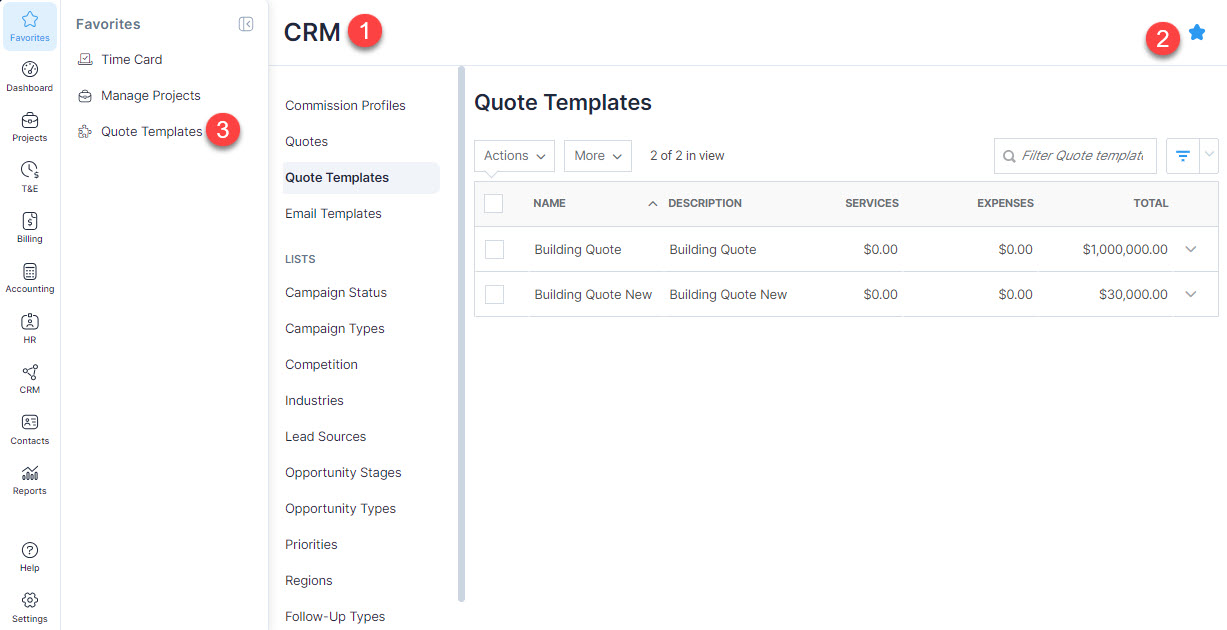The width and height of the screenshot is (1227, 630).
Task: Expand the $30,000.00 row chevron
Action: tap(1190, 294)
